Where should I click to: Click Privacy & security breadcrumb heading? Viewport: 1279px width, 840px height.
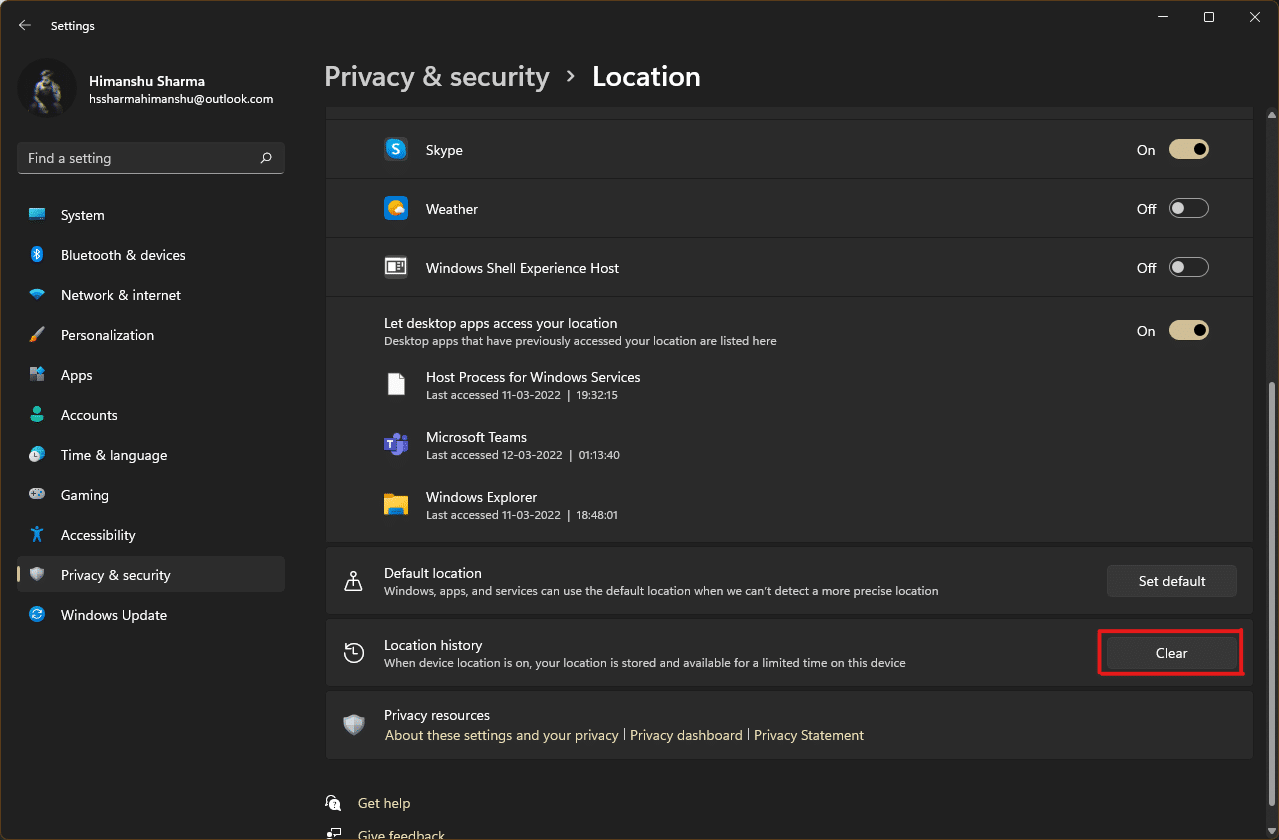click(437, 77)
